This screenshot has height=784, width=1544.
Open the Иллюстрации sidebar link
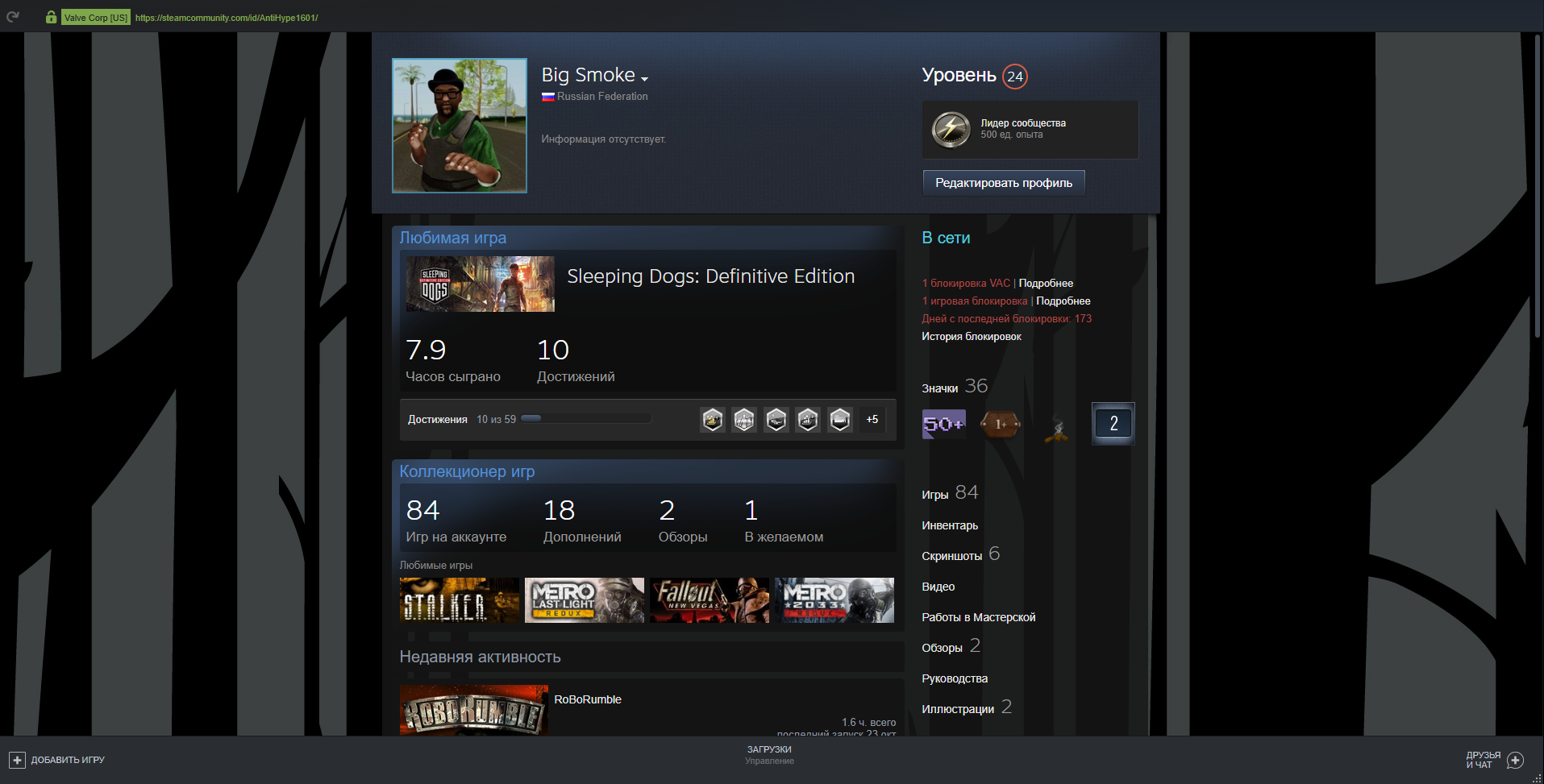tap(967, 707)
